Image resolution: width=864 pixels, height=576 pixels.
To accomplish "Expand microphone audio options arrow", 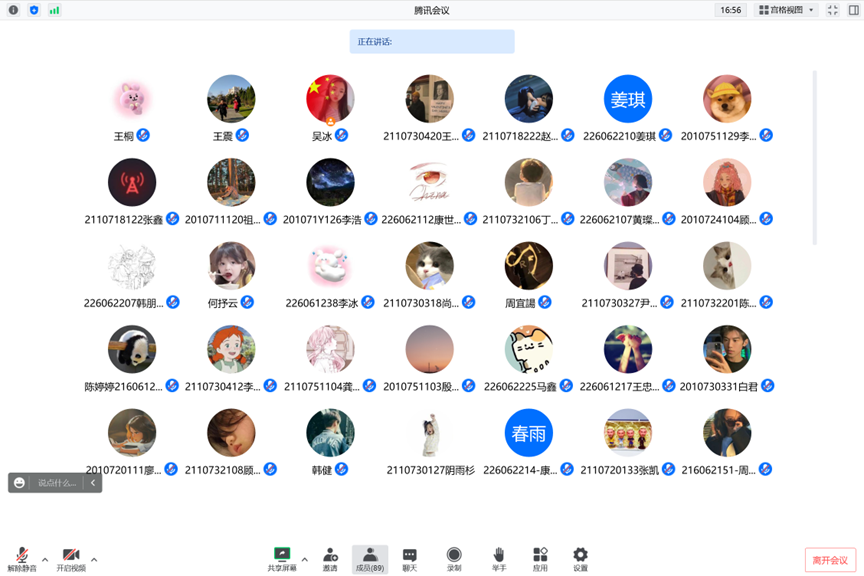I will pyautogui.click(x=45, y=560).
